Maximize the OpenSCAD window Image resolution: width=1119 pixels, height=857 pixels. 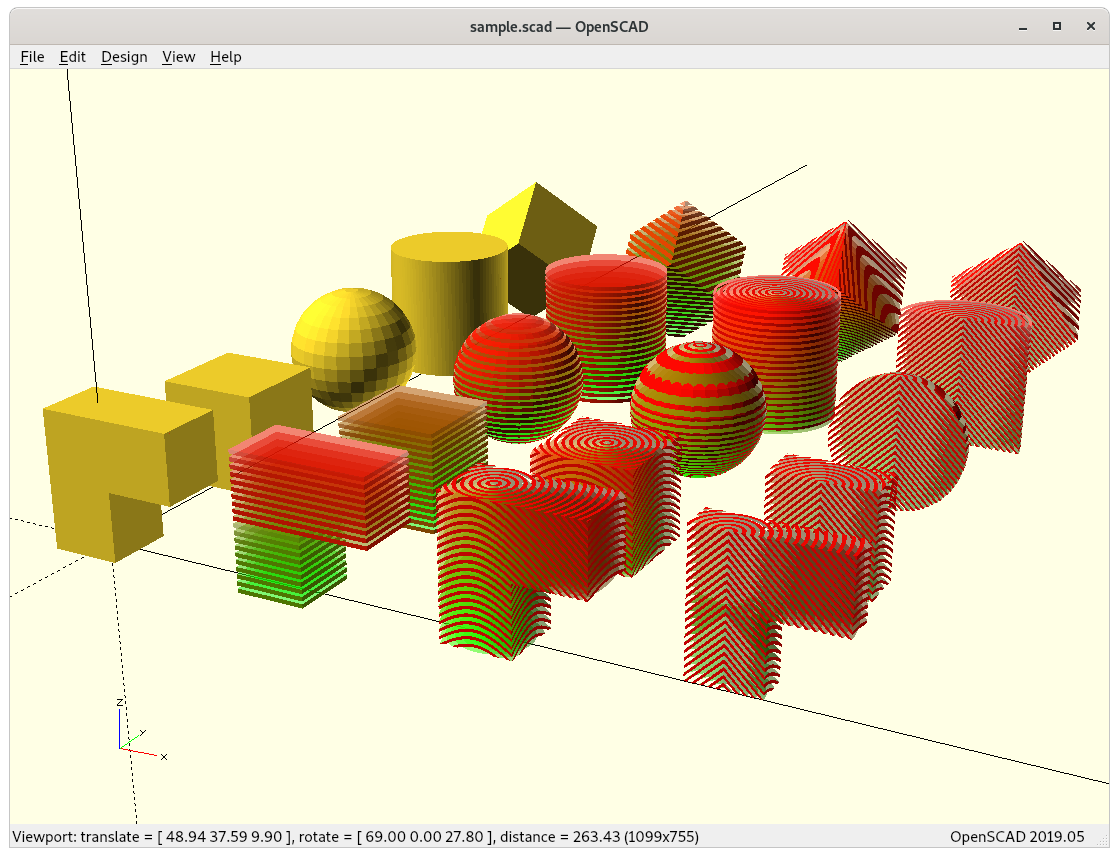(x=1057, y=27)
